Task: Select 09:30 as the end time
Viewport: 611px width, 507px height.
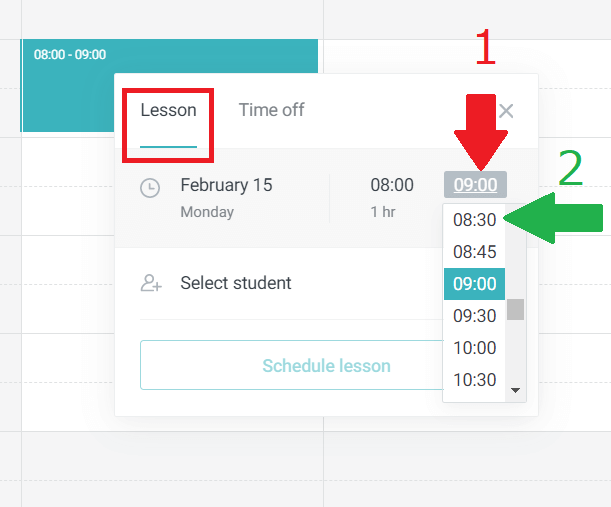Action: point(474,316)
